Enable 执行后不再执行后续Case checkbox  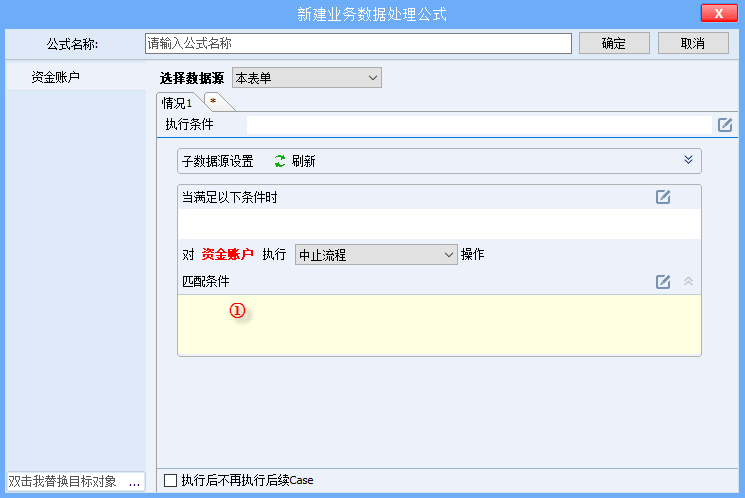pyautogui.click(x=170, y=480)
